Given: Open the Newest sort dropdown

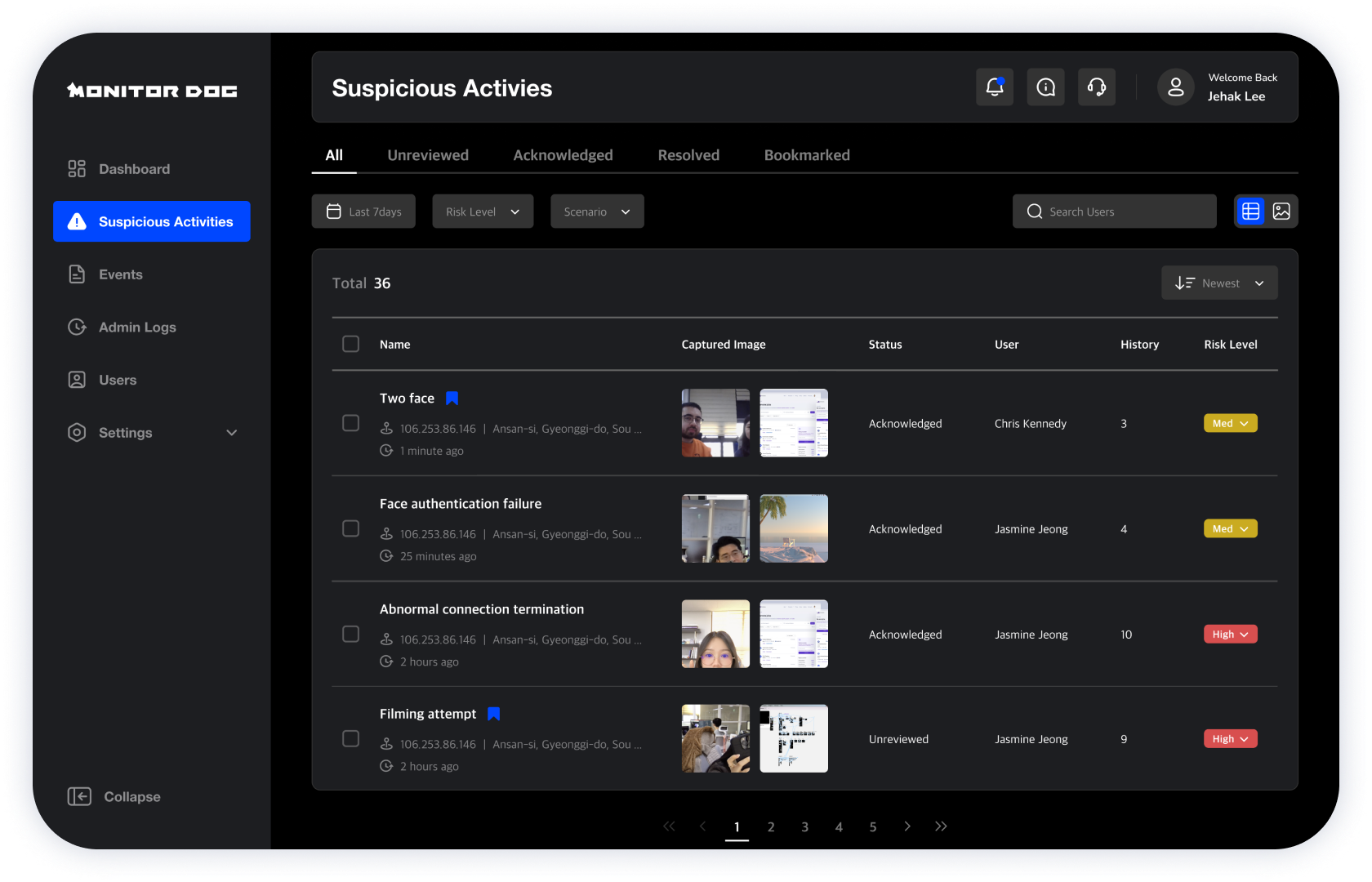Looking at the screenshot, I should coord(1219,283).
